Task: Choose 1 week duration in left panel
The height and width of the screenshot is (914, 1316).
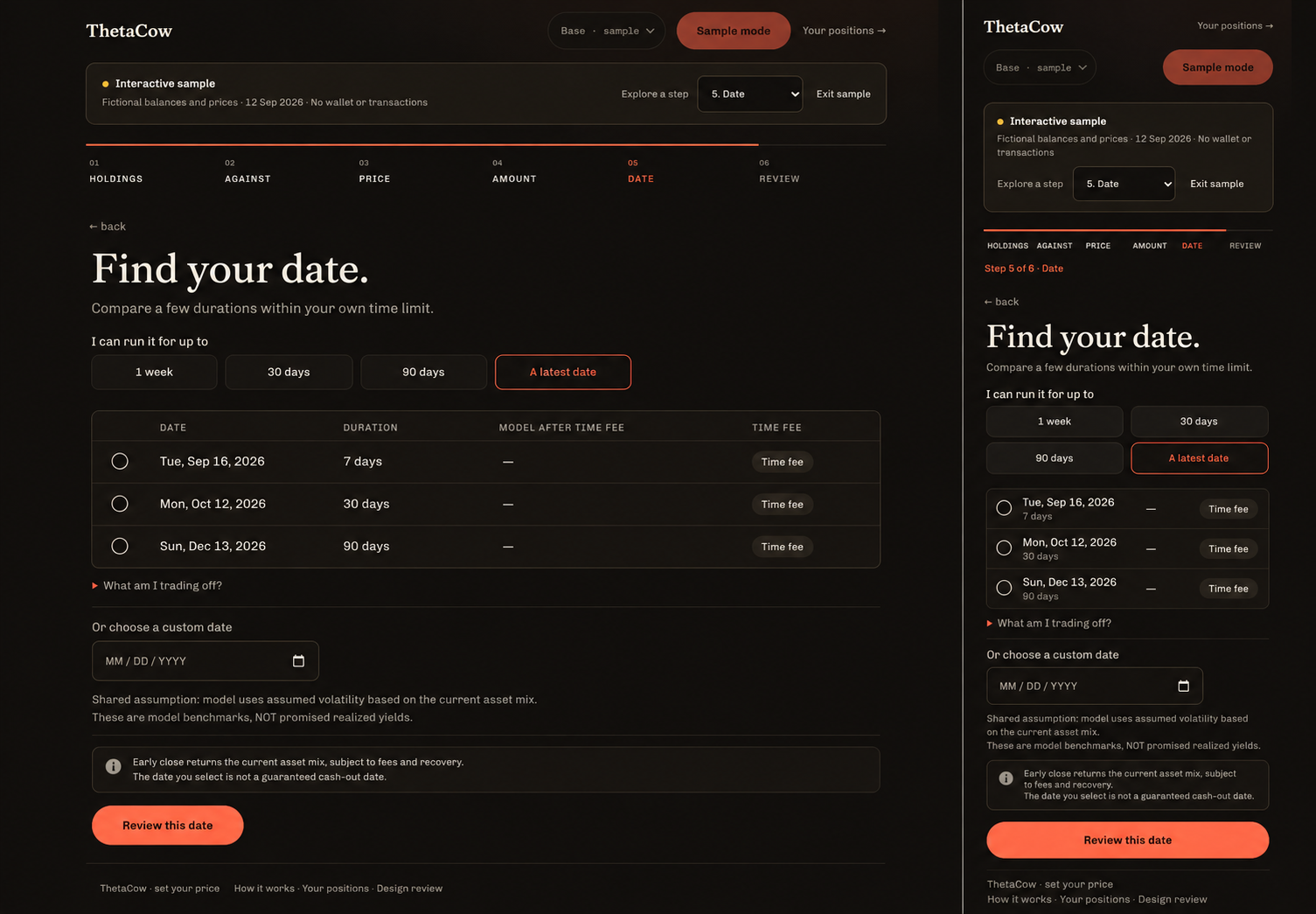Action: tap(154, 372)
